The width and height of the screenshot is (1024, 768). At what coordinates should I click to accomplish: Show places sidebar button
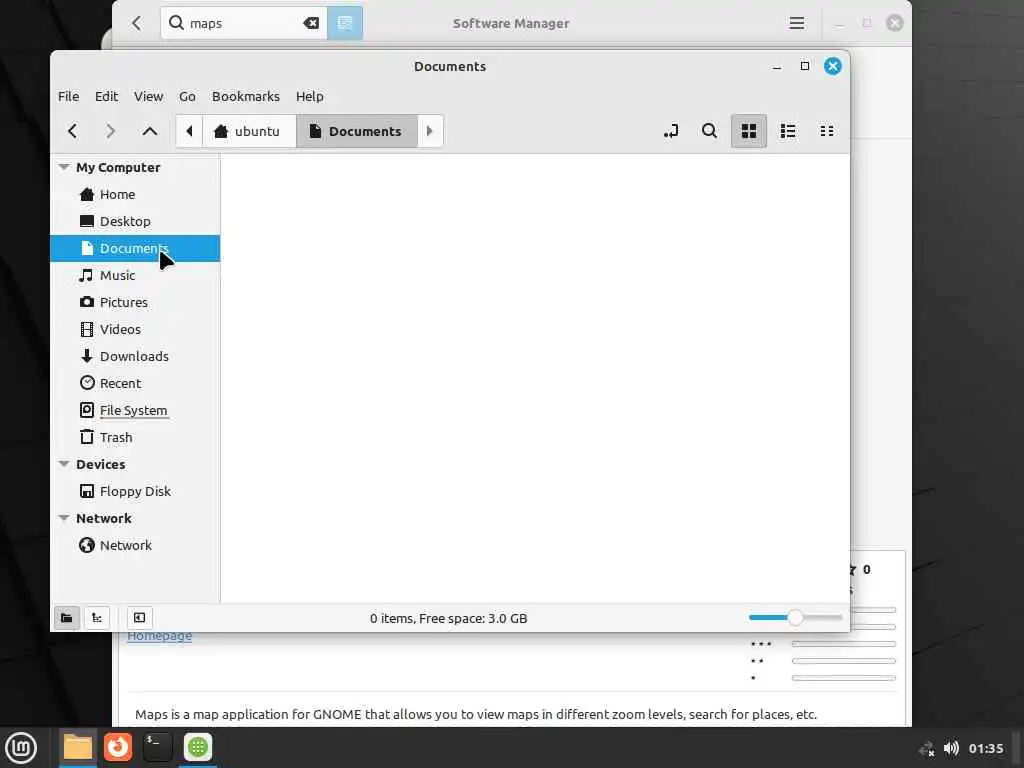pos(67,618)
